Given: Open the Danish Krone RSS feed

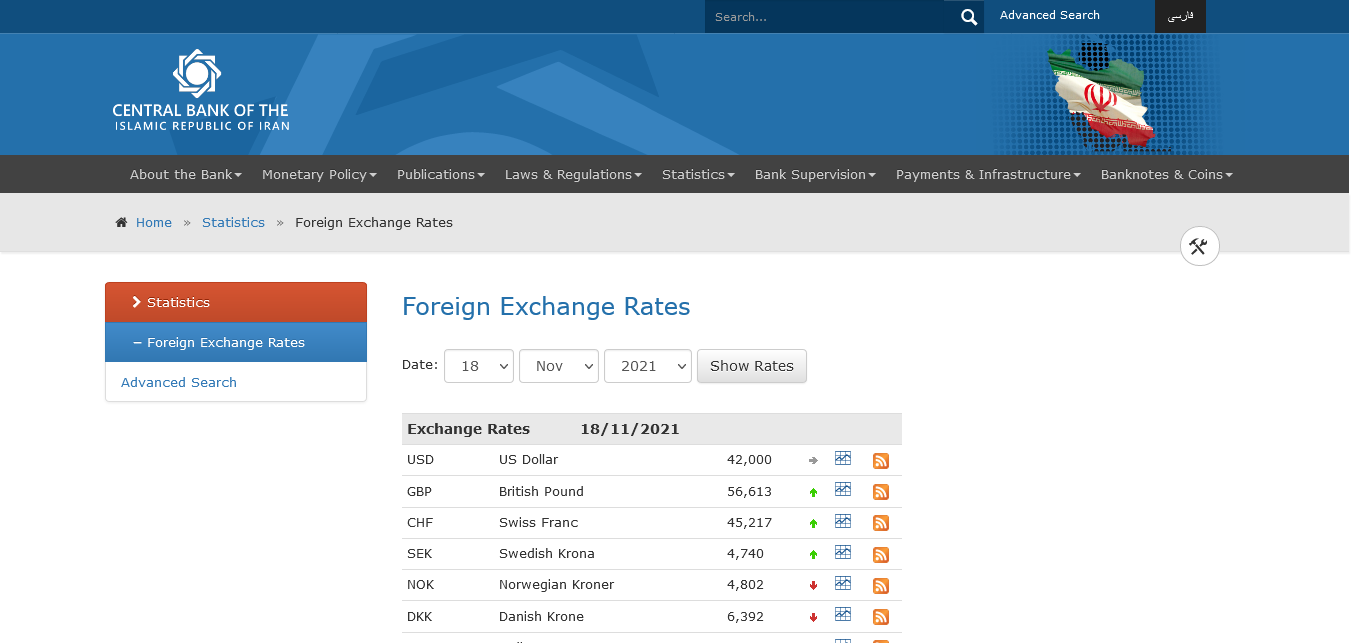Looking at the screenshot, I should tap(881, 617).
